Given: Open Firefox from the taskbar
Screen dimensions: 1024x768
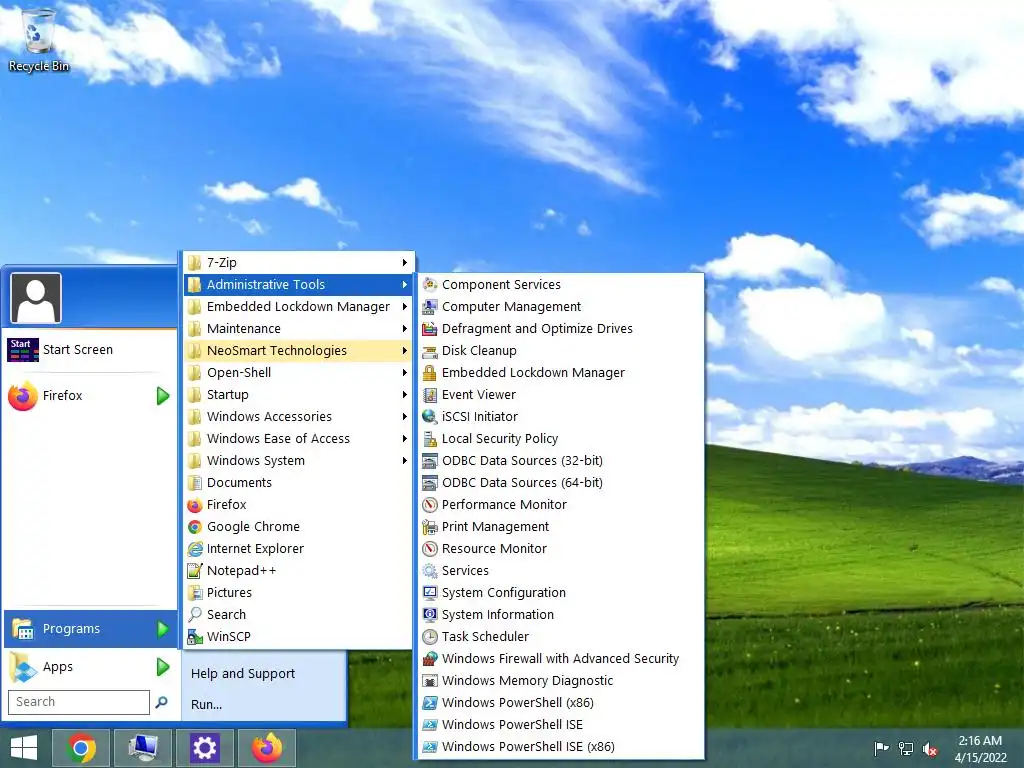Looking at the screenshot, I should coord(267,748).
